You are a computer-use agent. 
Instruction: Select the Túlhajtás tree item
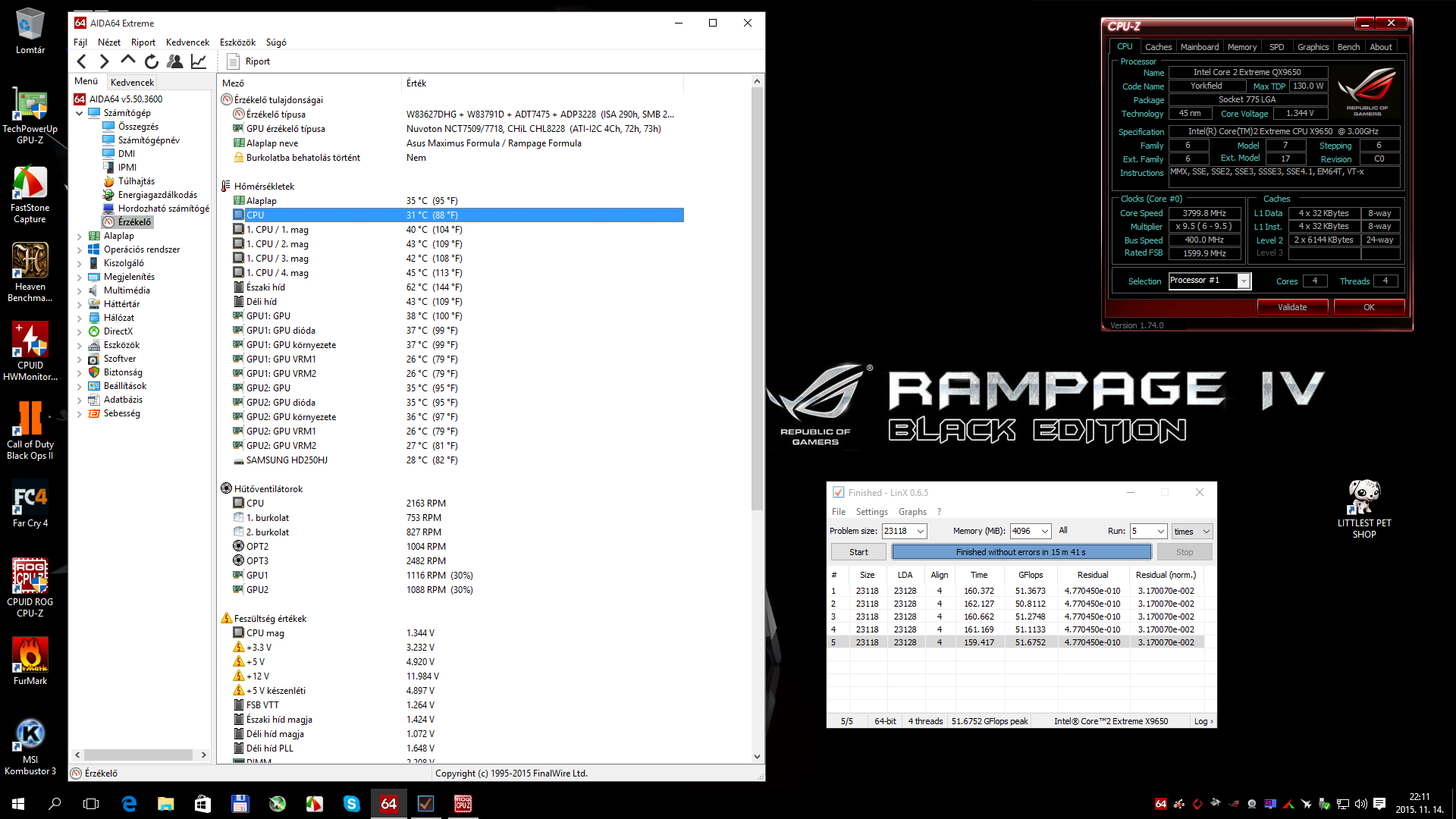(136, 181)
